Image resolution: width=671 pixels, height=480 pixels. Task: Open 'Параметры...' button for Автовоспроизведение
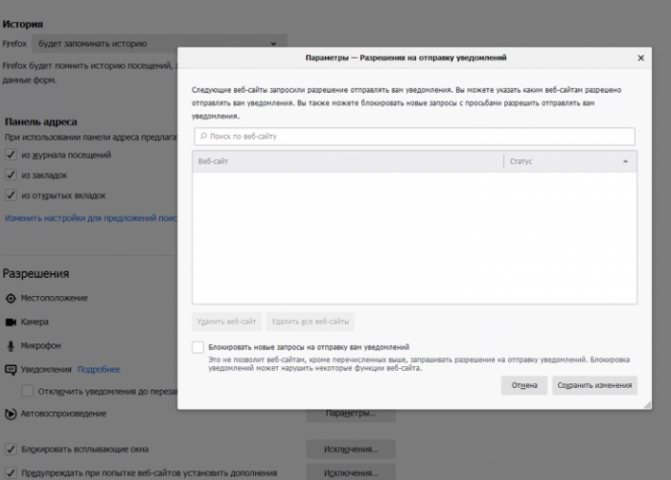[350, 413]
